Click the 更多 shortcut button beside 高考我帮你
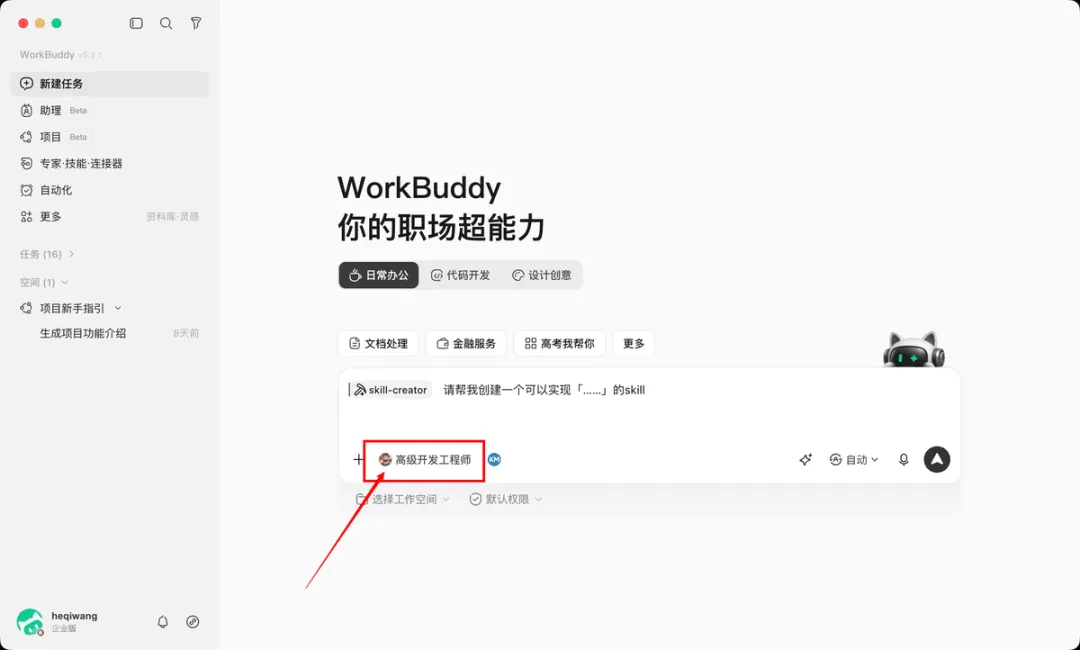This screenshot has height=650, width=1080. [x=634, y=344]
